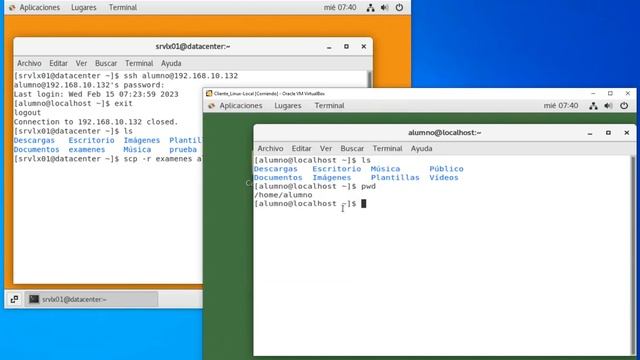The height and width of the screenshot is (360, 640).
Task: Click the datacenter clock mié 07:40
Action: (x=340, y=7)
